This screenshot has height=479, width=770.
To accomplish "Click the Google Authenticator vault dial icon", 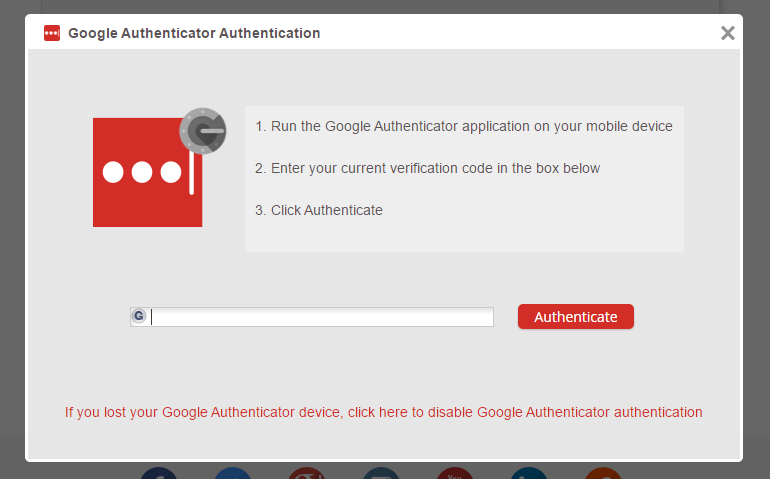I will point(203,131).
